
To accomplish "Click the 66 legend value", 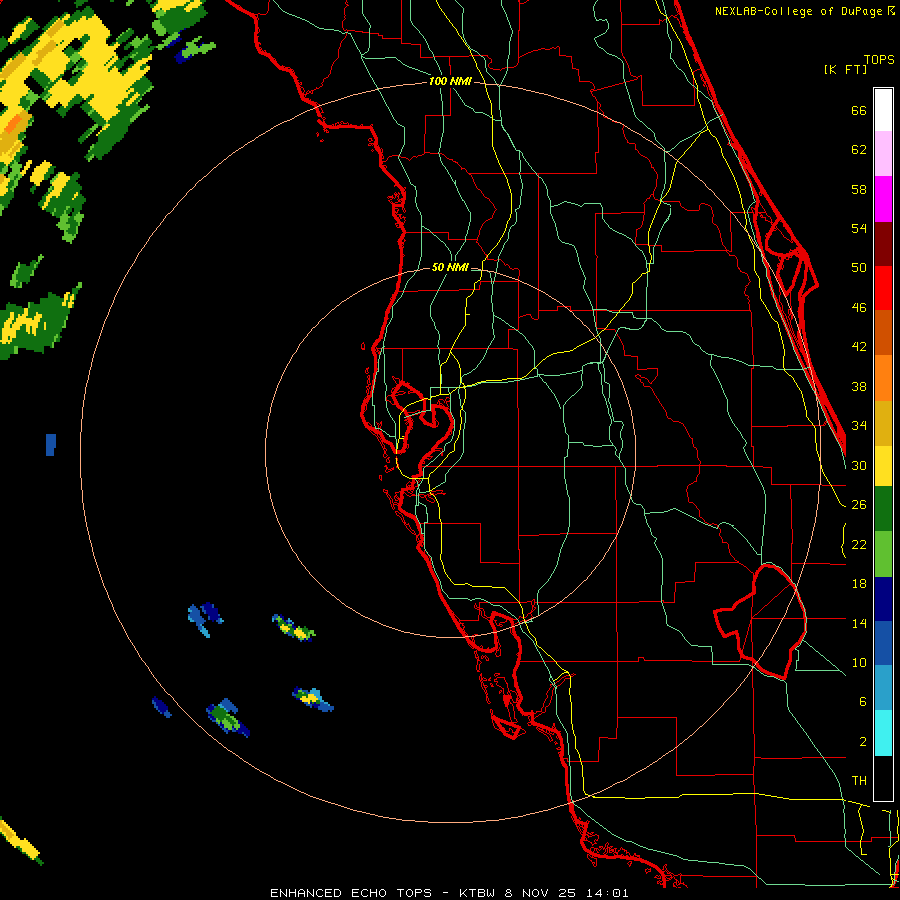I will 859,110.
